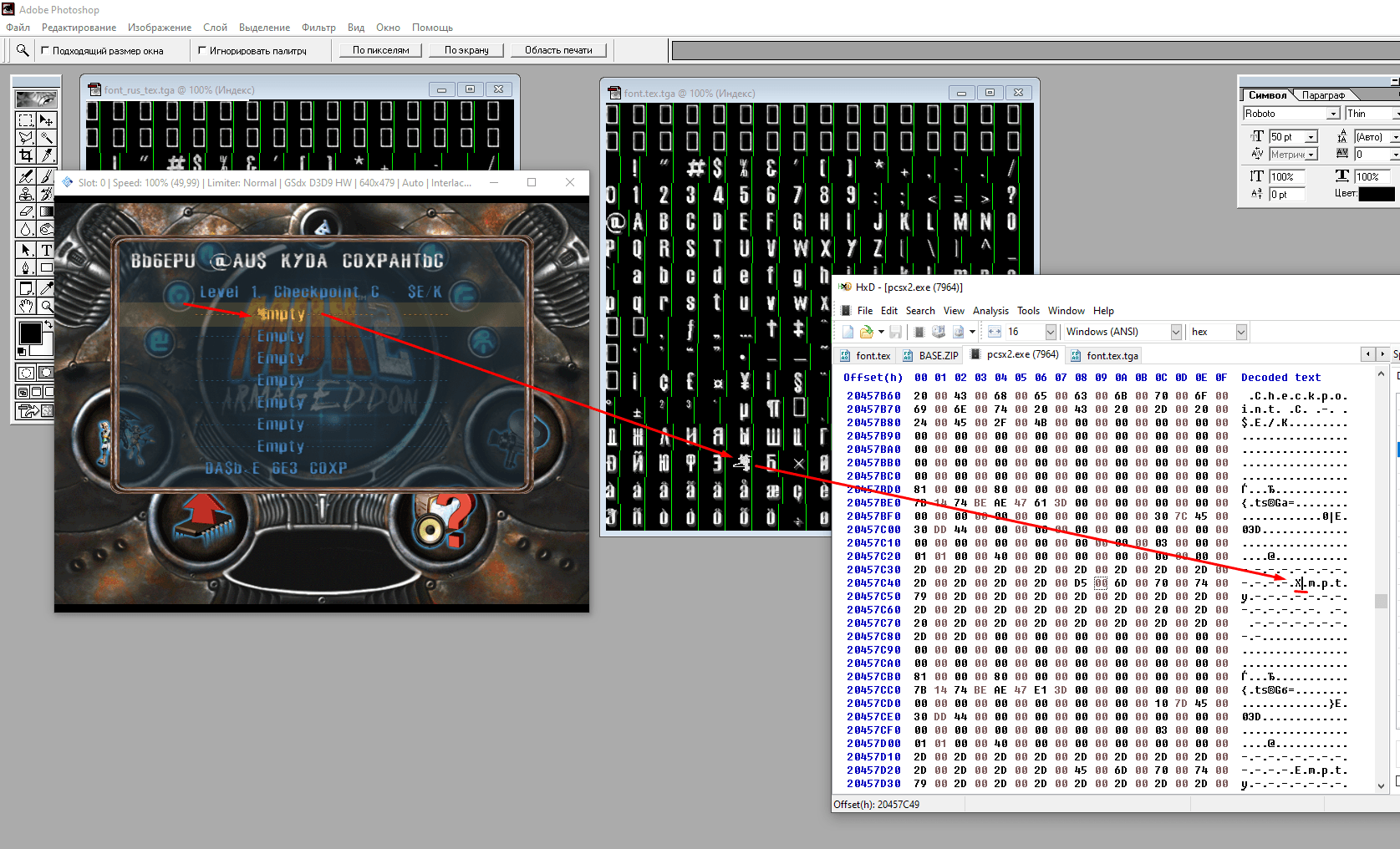1400x849 pixels.
Task: Click the HxD tab scroll right arrow
Action: click(1382, 354)
